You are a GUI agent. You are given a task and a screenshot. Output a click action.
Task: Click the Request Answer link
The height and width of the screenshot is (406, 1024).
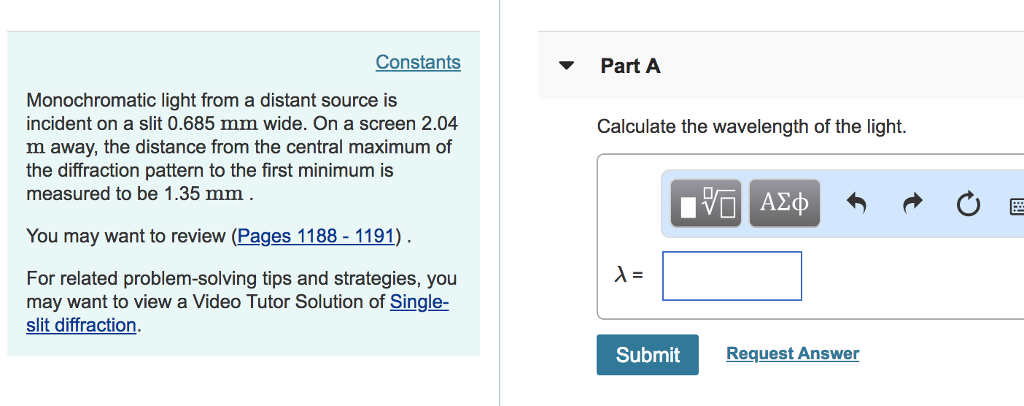(x=792, y=354)
